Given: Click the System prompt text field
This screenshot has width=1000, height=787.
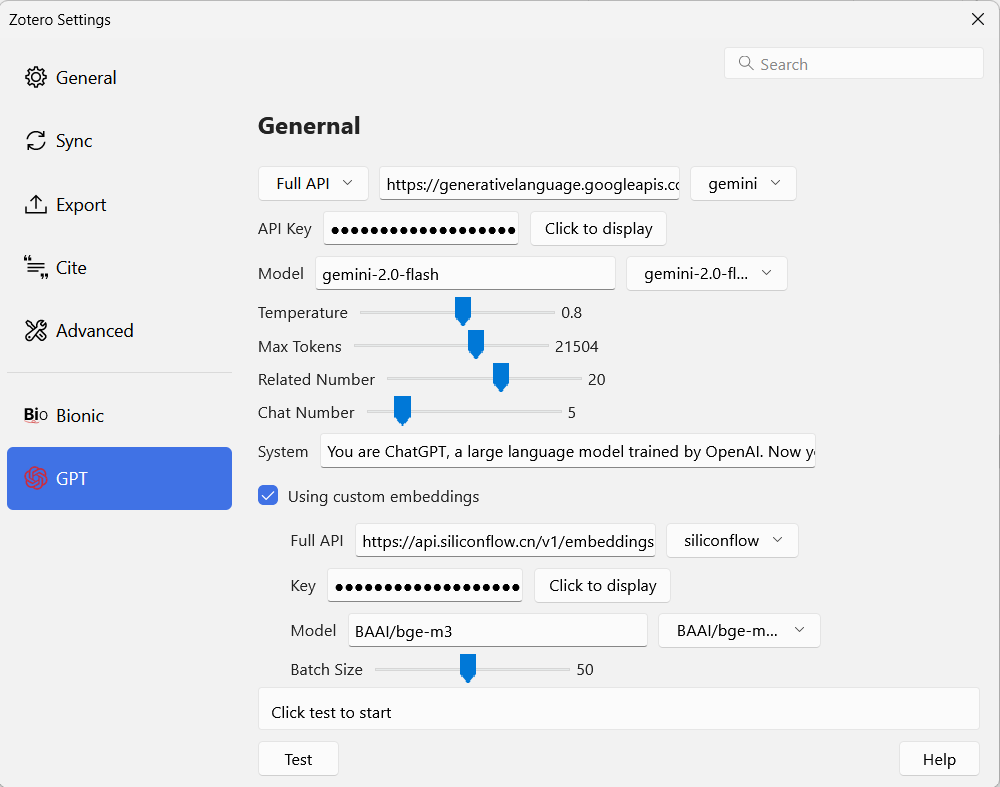Looking at the screenshot, I should click(567, 451).
